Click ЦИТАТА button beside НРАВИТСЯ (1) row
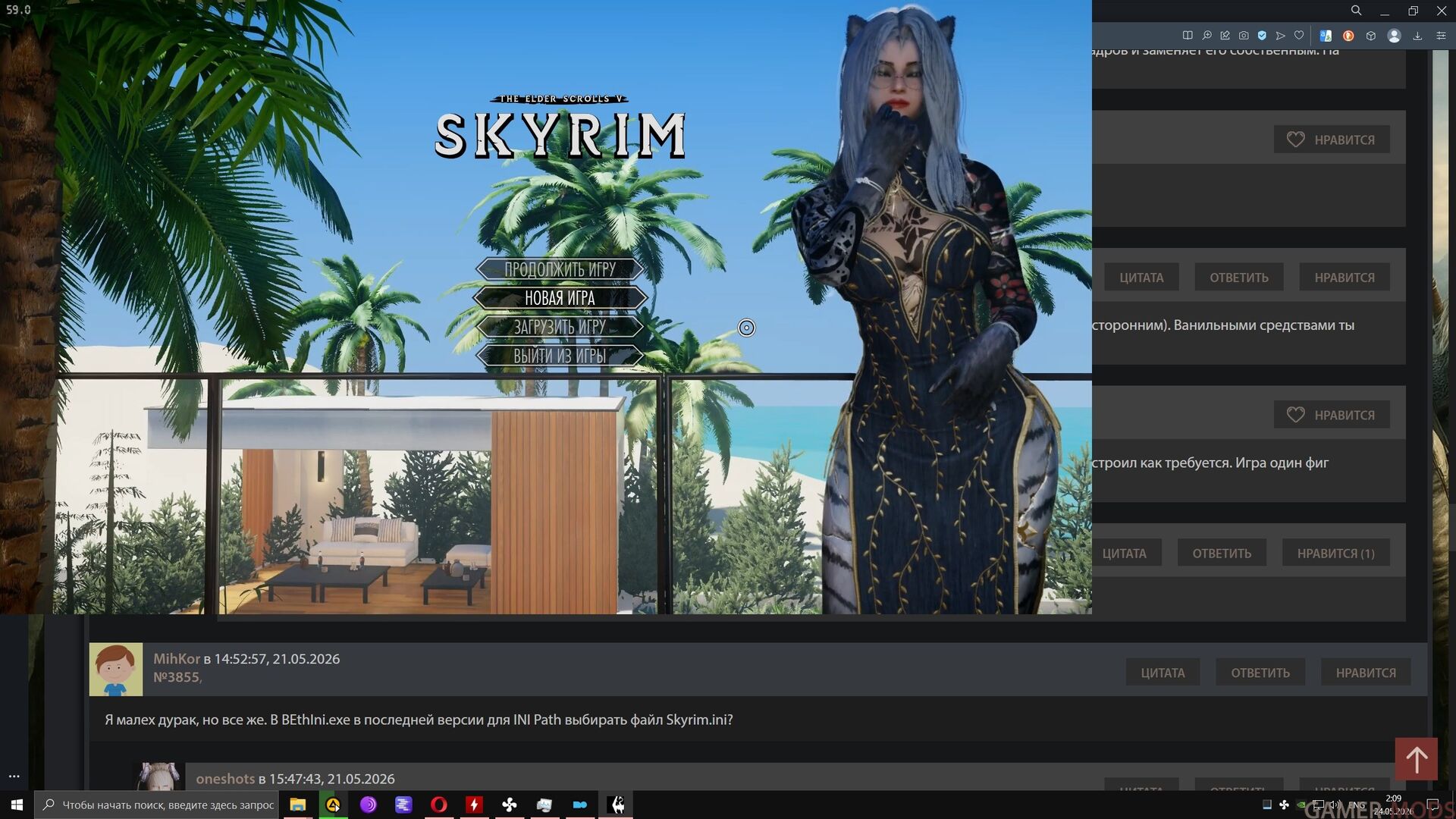This screenshot has width=1456, height=819. tap(1125, 554)
